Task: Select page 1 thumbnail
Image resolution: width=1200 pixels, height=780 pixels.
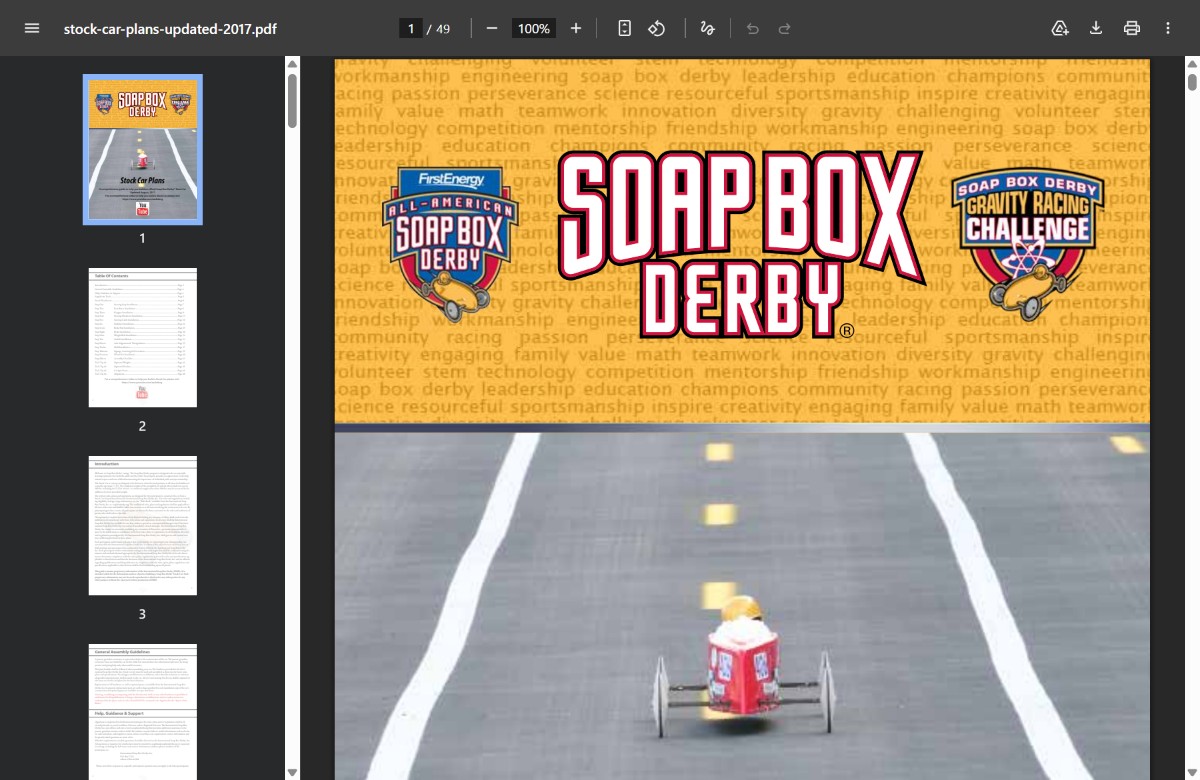Action: (143, 149)
